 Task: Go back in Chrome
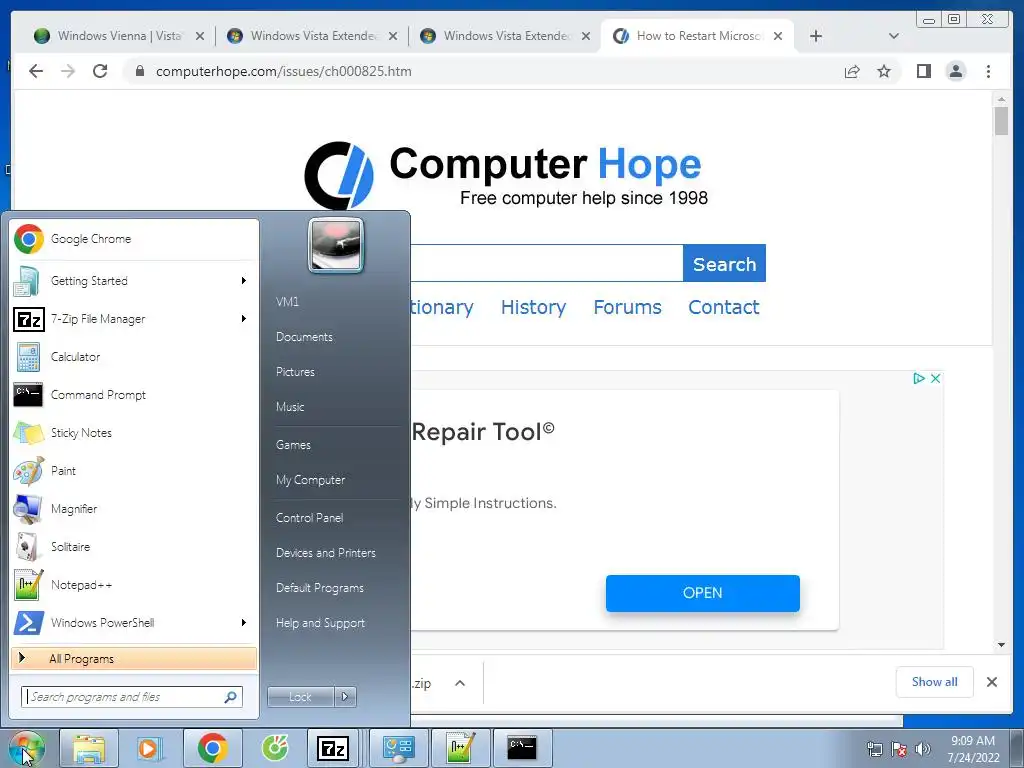[36, 71]
